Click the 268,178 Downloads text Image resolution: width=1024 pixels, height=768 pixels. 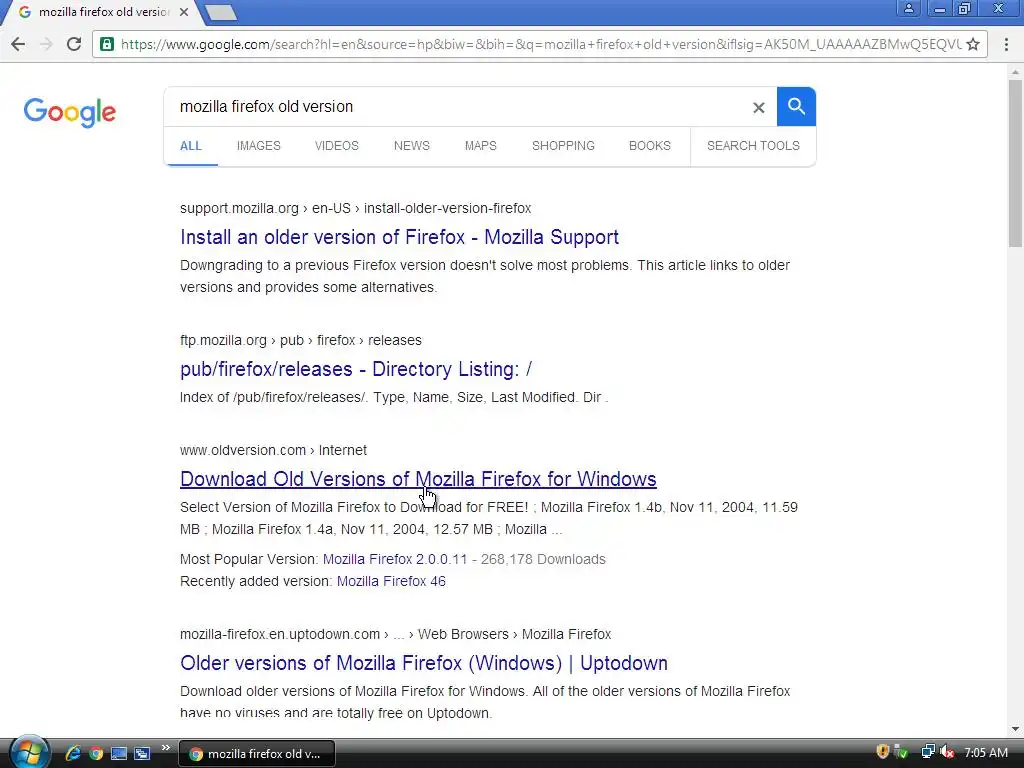(x=543, y=559)
